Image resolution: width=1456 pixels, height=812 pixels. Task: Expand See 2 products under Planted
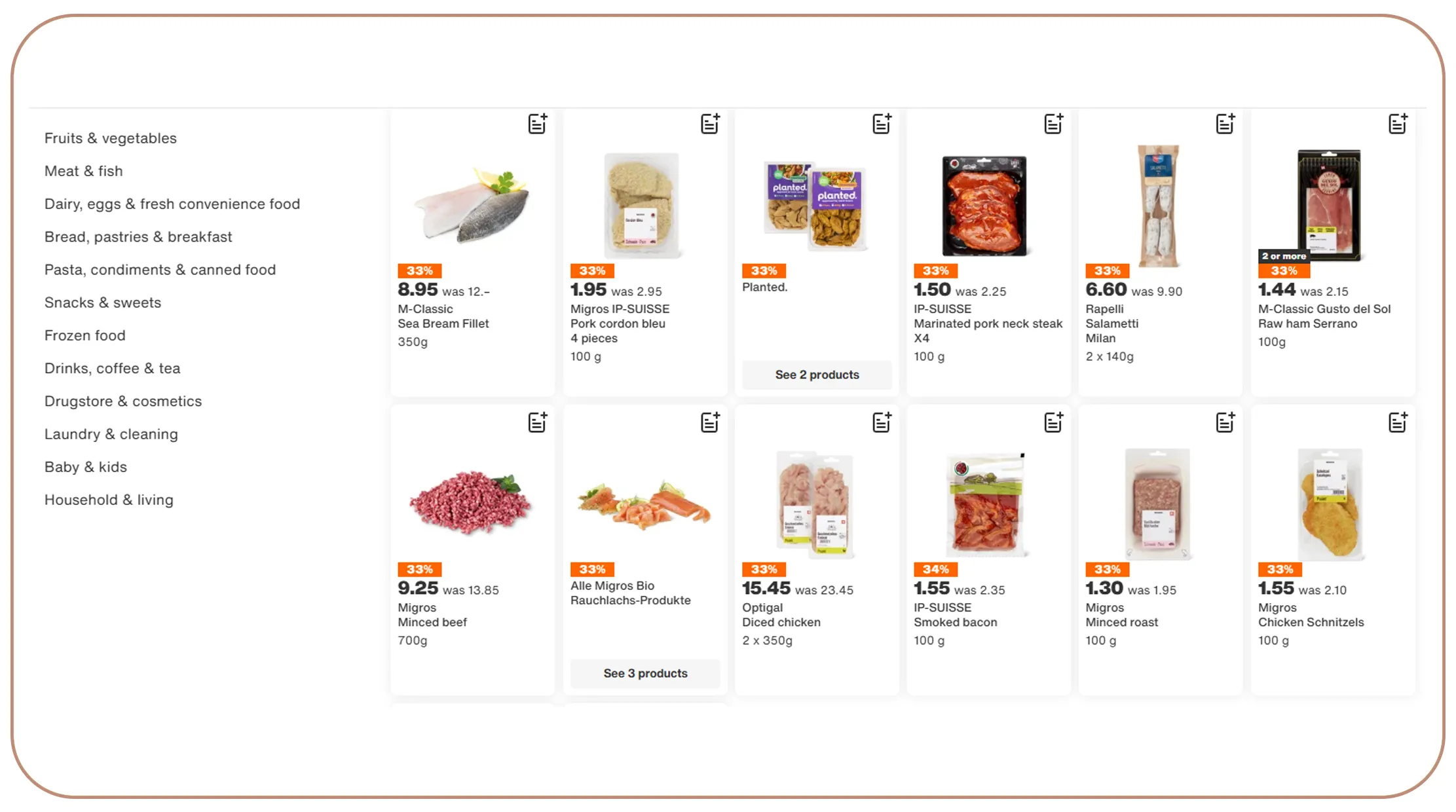coord(817,375)
